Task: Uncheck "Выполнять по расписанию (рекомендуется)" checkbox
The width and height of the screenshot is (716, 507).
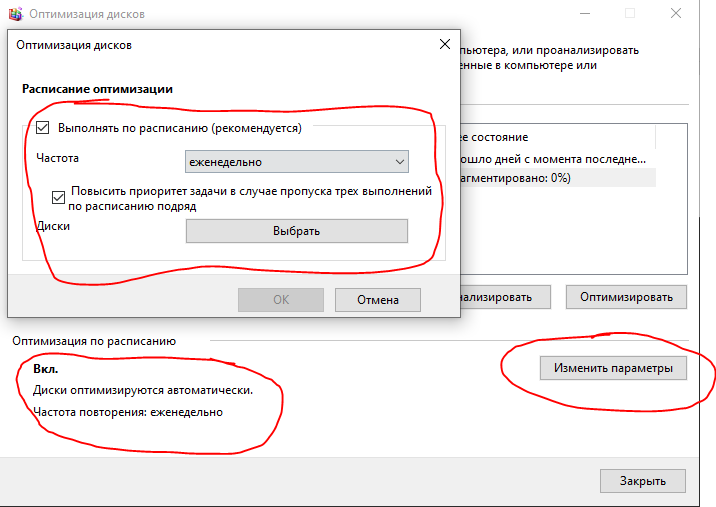Action: (42, 128)
